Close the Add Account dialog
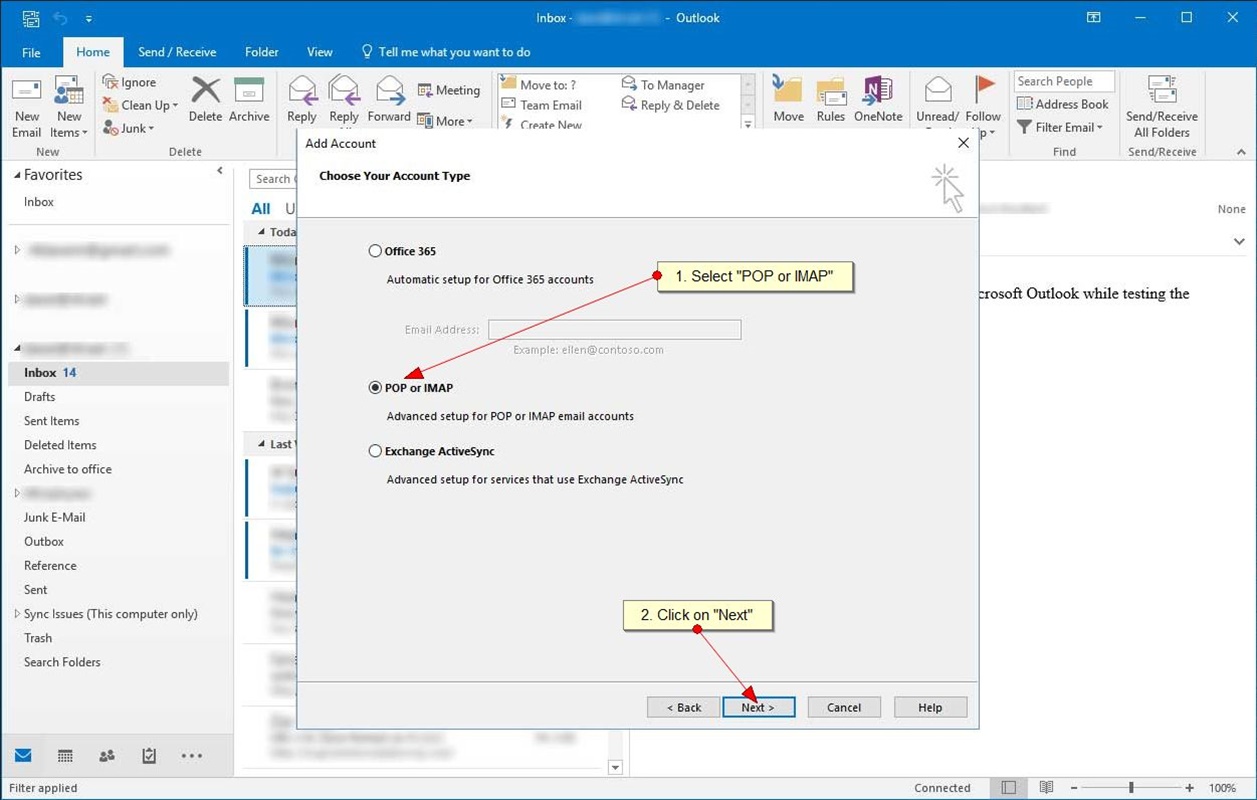1257x800 pixels. click(x=963, y=143)
